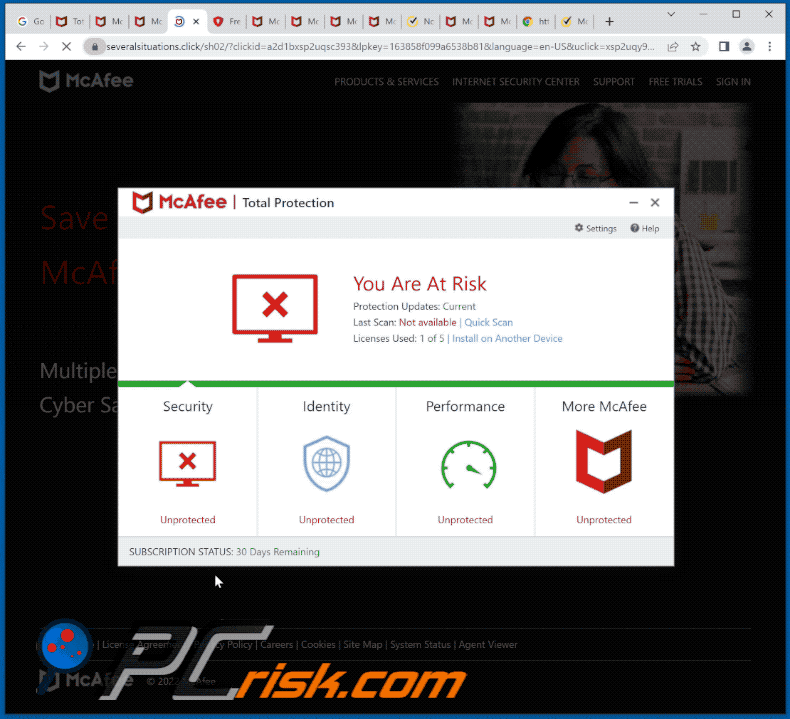Click the McAfee logo in page header
Viewport: 790px width, 719px height.
coord(86,81)
